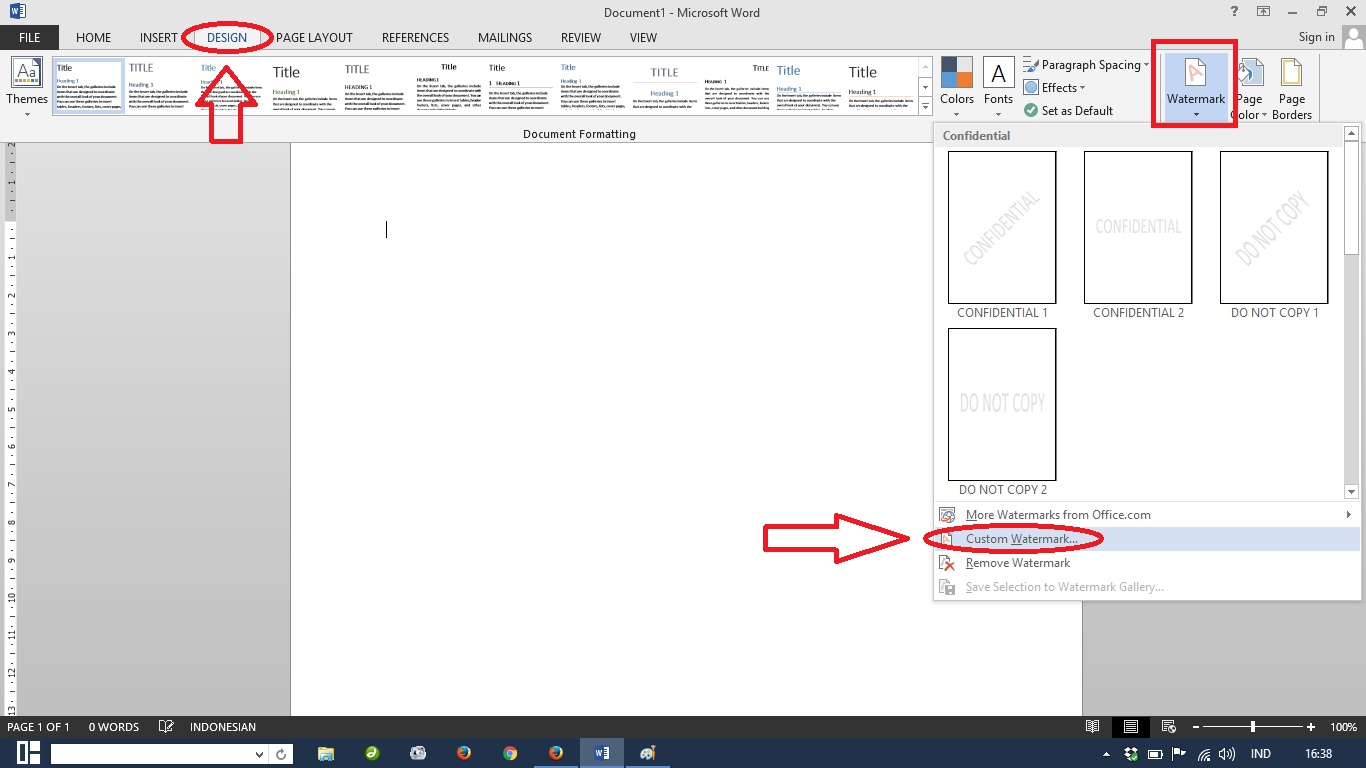Click the Word icon in the taskbar
1366x768 pixels.
click(602, 754)
